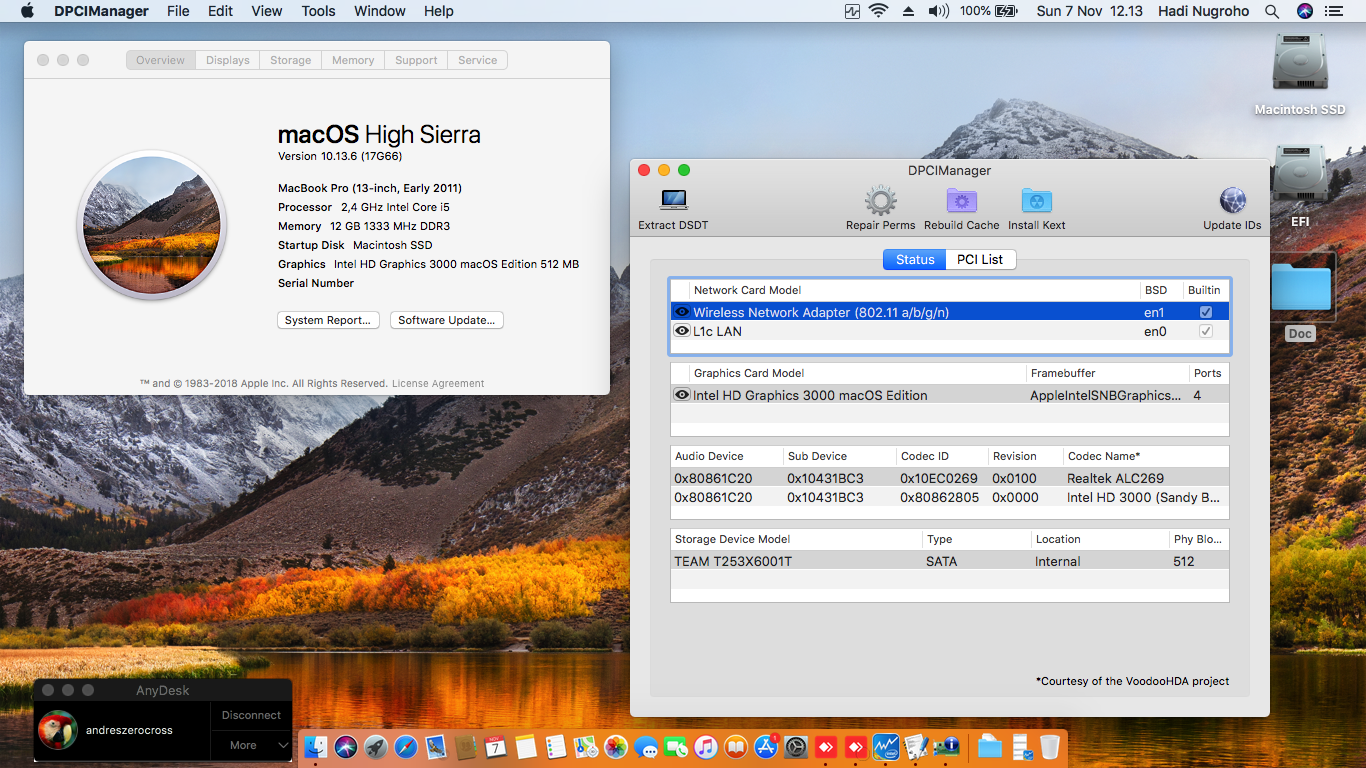Image resolution: width=1366 pixels, height=768 pixels.
Task: Open Messages from the Dock
Action: pos(646,746)
